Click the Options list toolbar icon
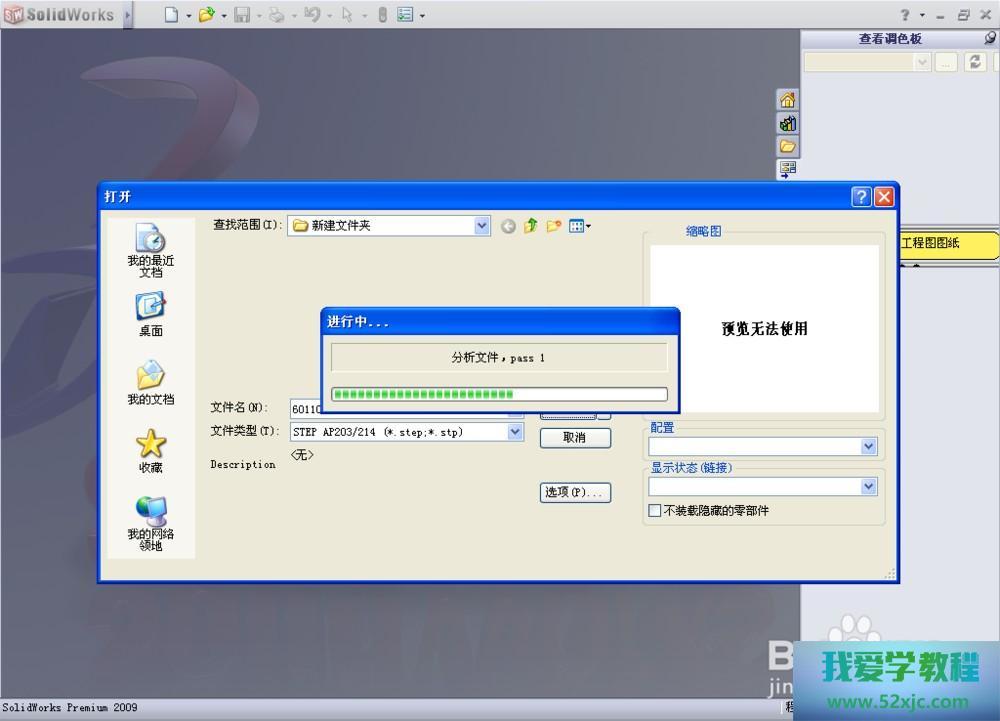Screen dimensions: 1000x721 (405, 15)
